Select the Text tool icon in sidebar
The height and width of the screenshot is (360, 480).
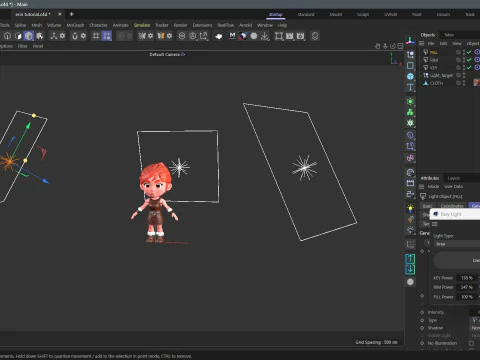tap(410, 87)
